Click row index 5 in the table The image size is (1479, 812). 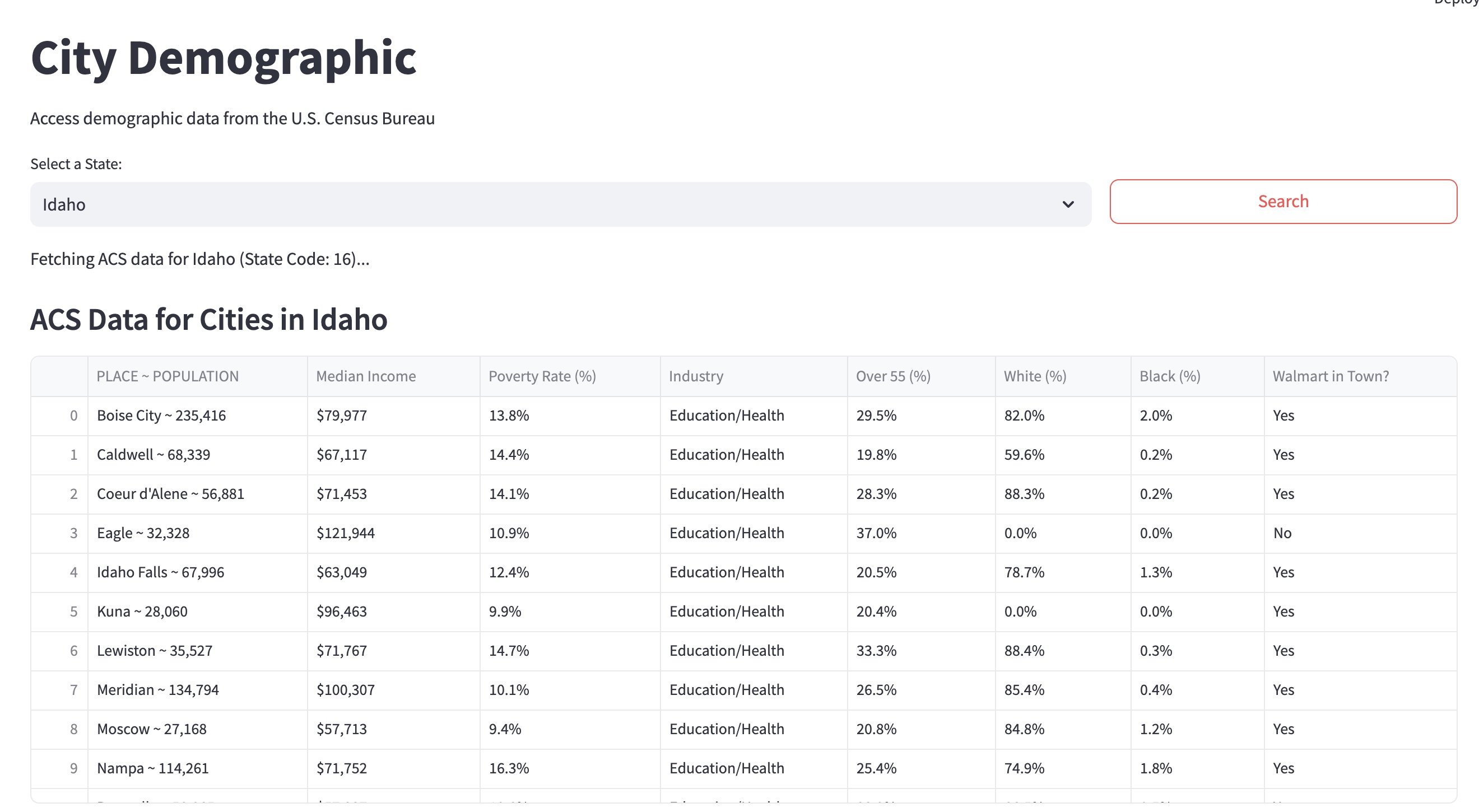pyautogui.click(x=60, y=612)
